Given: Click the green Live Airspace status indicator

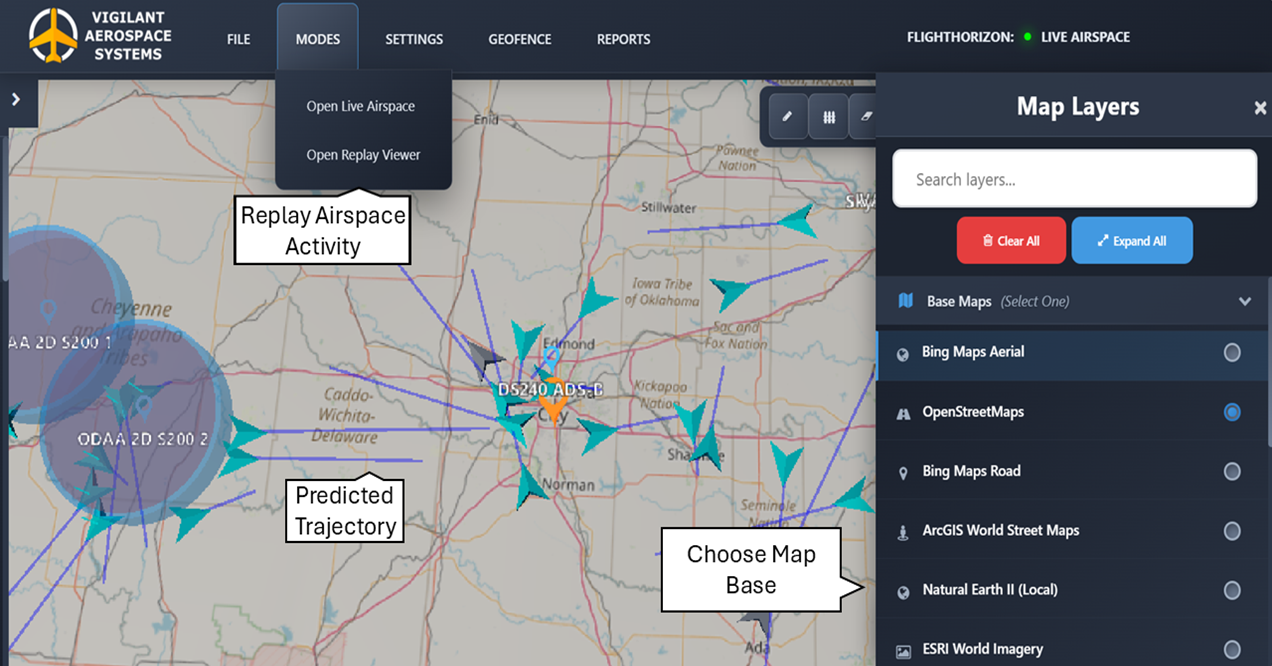Looking at the screenshot, I should (x=1027, y=38).
